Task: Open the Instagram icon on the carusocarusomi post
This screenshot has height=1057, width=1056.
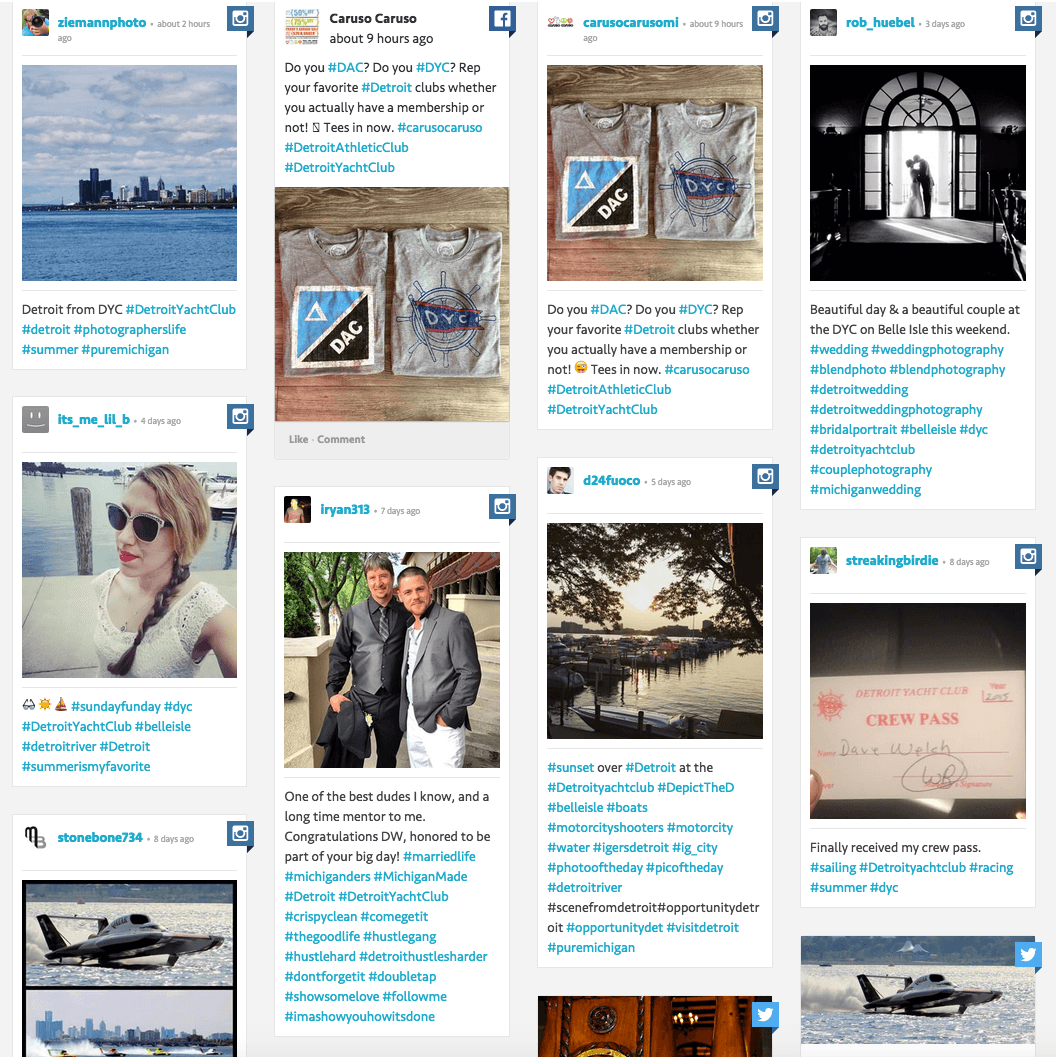Action: click(x=765, y=18)
